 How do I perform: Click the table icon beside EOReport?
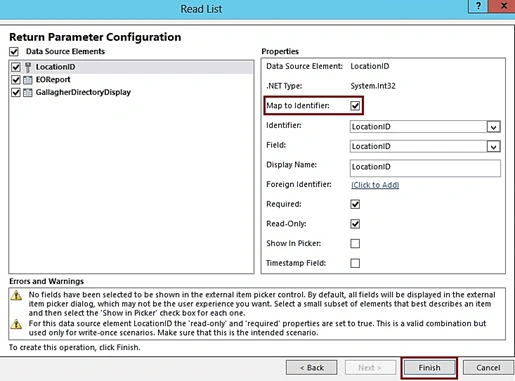click(x=28, y=80)
